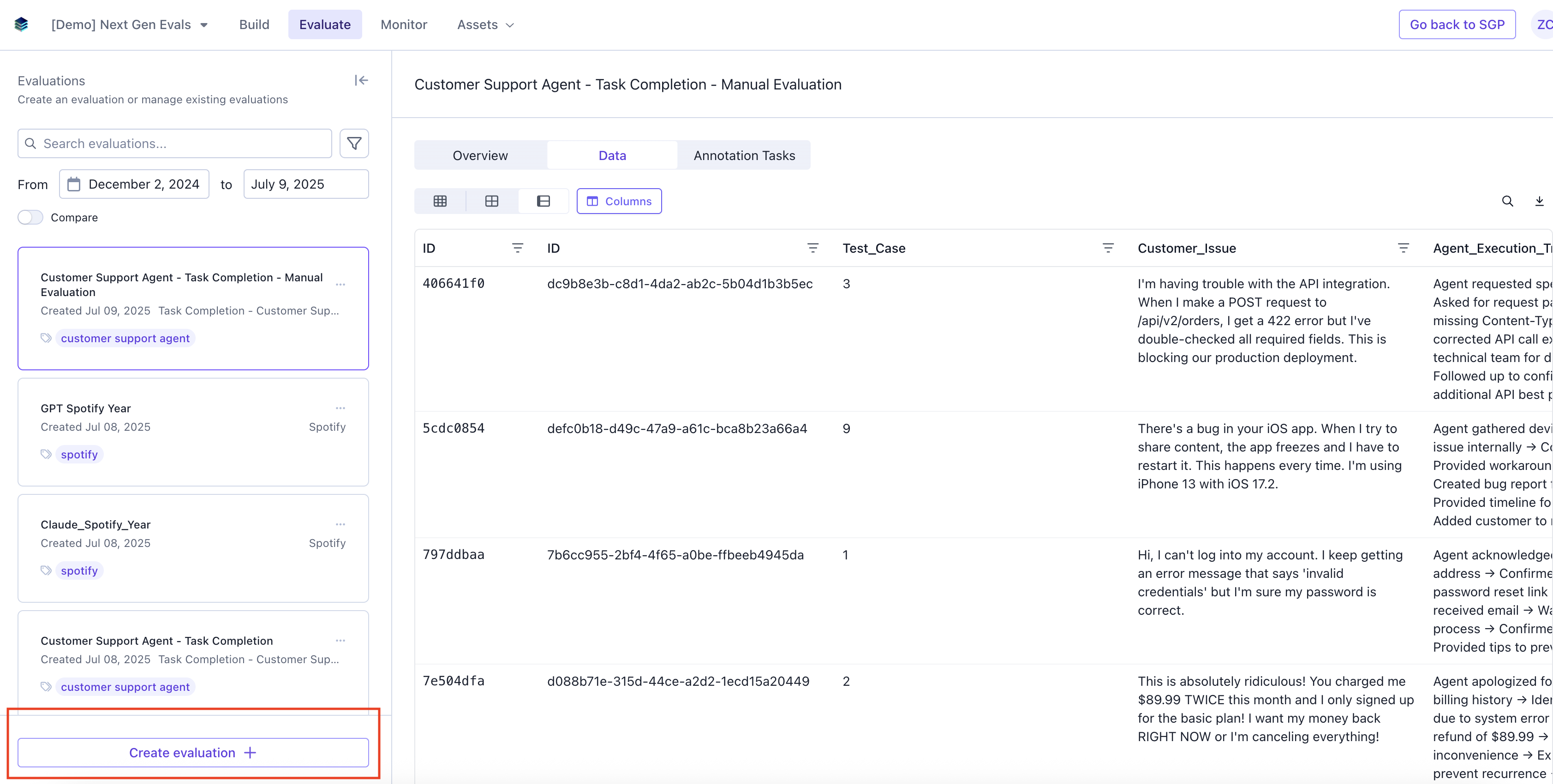Click the stacked-layers app logo
This screenshot has height=784, width=1553.
(21, 25)
